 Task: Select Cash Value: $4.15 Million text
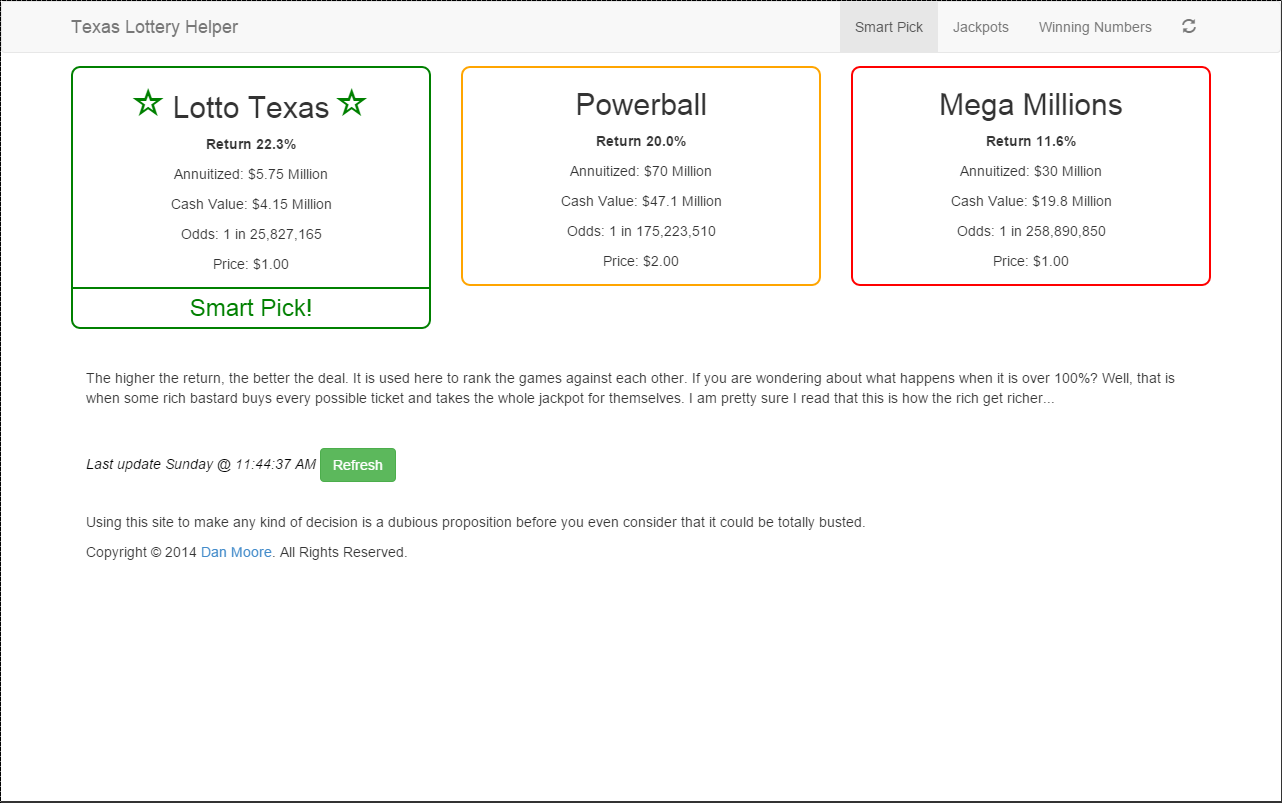click(x=251, y=204)
